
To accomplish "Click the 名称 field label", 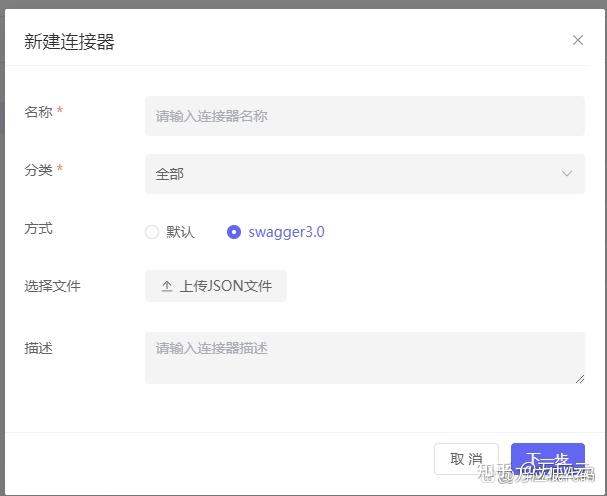I will (38, 112).
